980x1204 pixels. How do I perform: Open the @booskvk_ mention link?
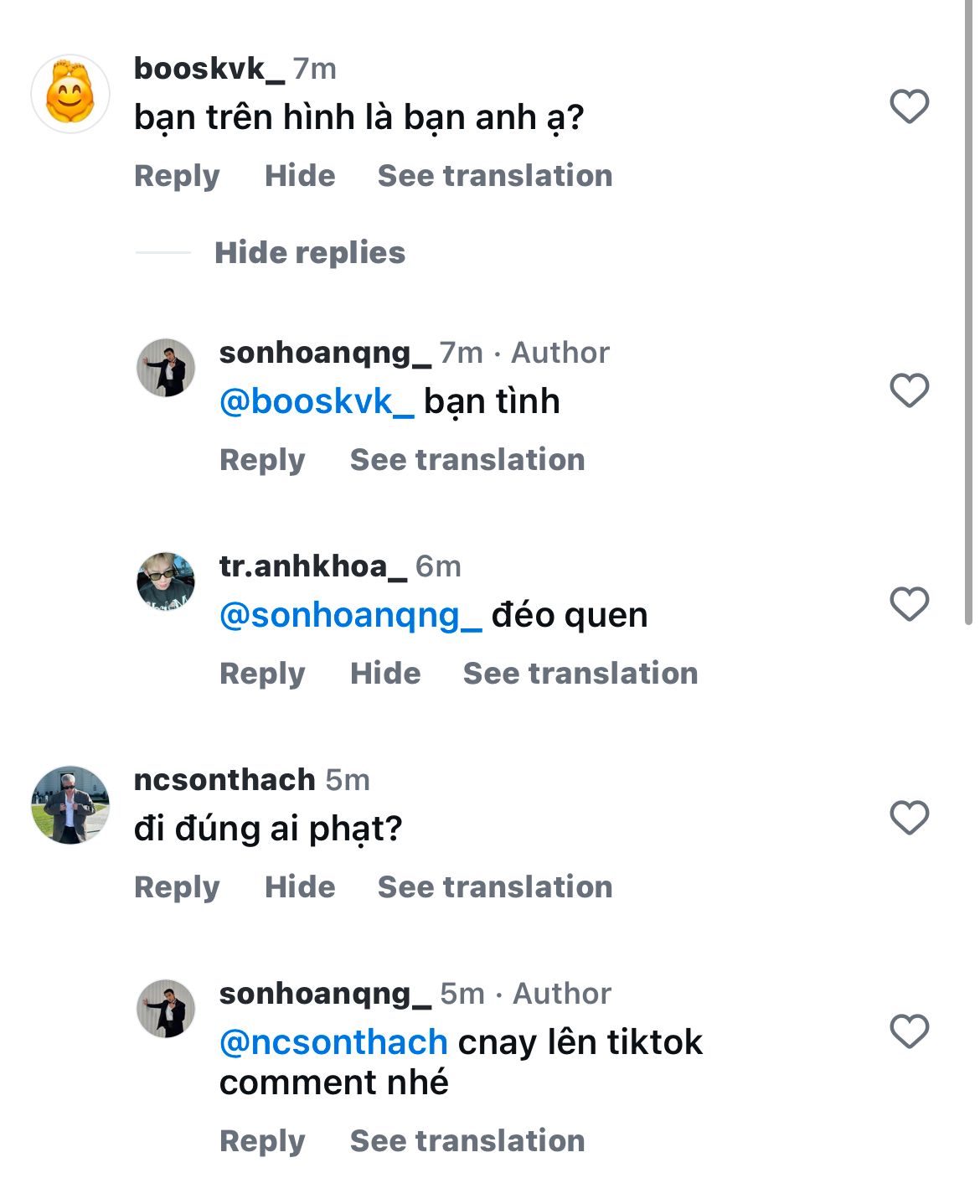pyautogui.click(x=317, y=401)
